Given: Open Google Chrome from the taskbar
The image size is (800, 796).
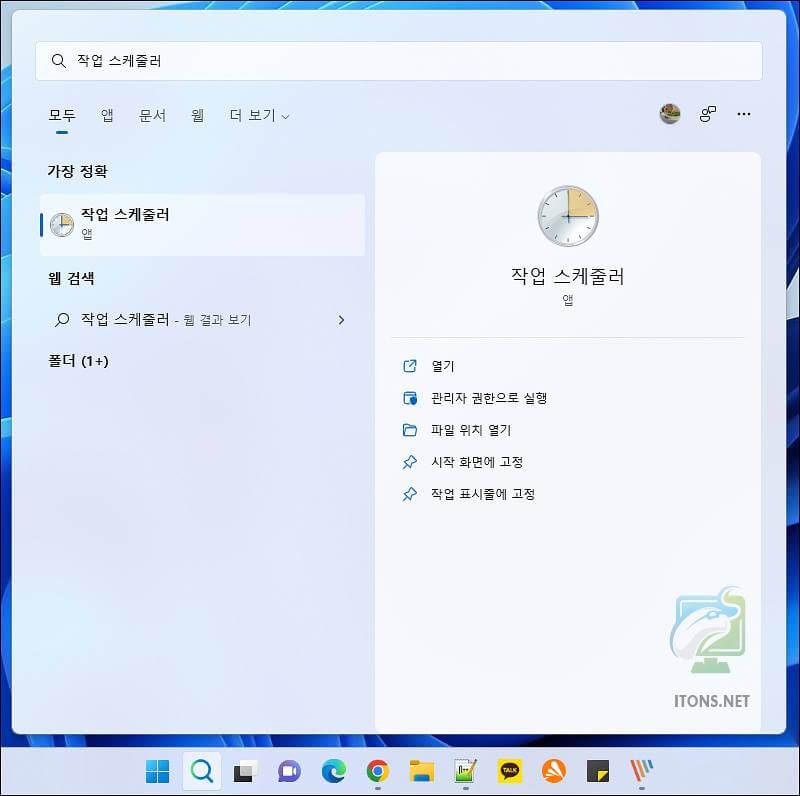Looking at the screenshot, I should coord(378,770).
